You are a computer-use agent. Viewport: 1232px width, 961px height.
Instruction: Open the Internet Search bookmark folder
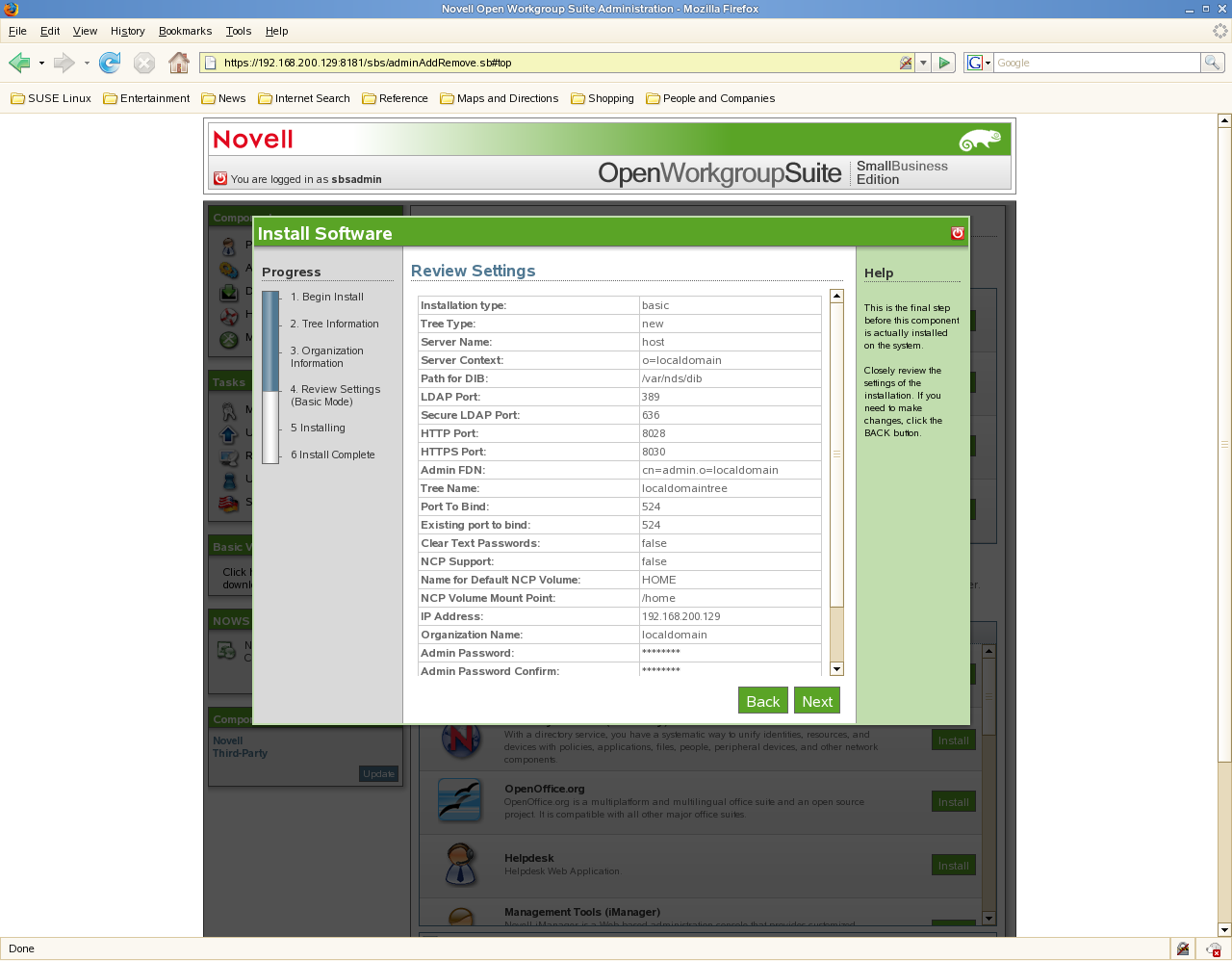(303, 98)
